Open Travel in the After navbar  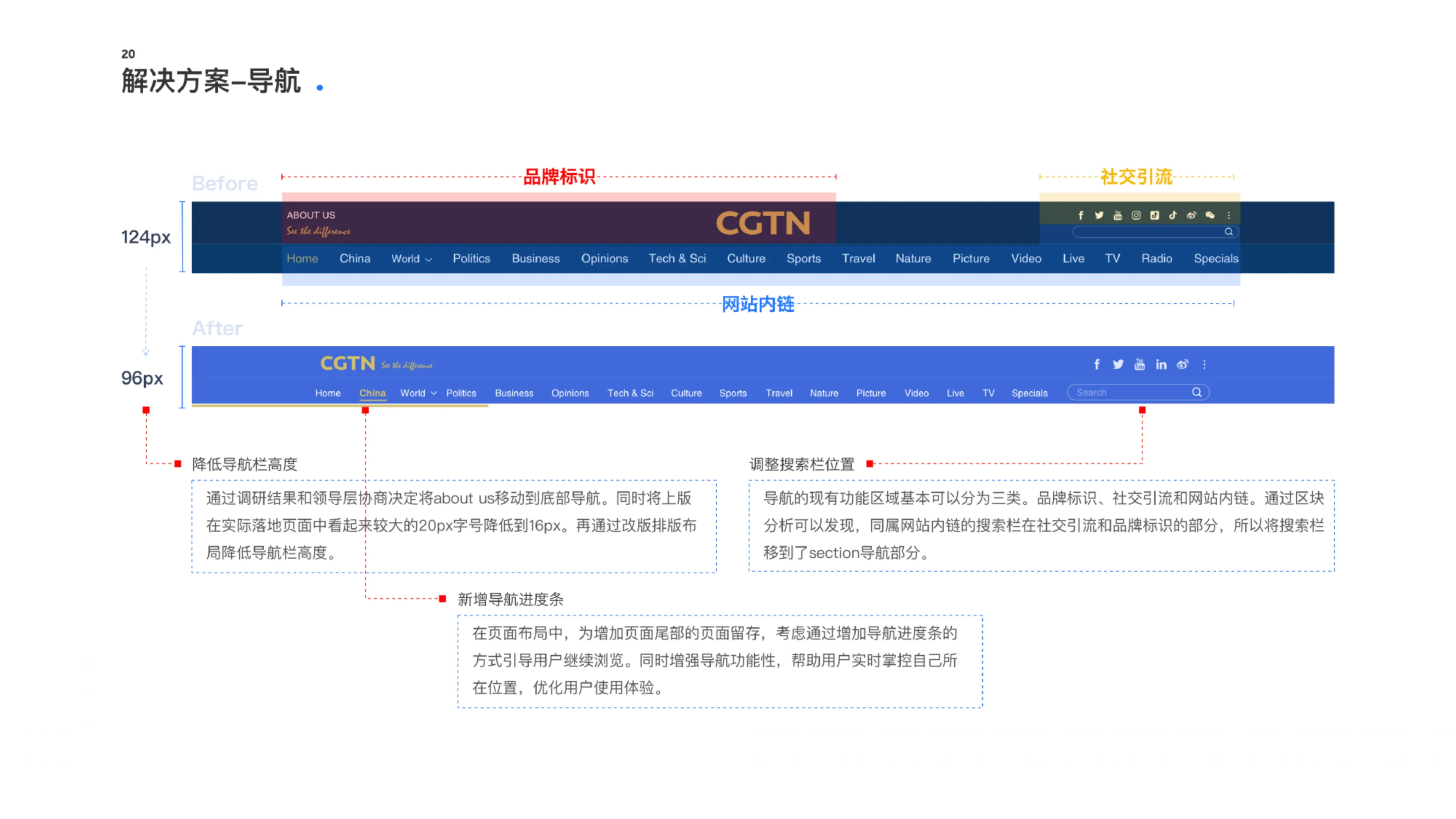point(779,393)
